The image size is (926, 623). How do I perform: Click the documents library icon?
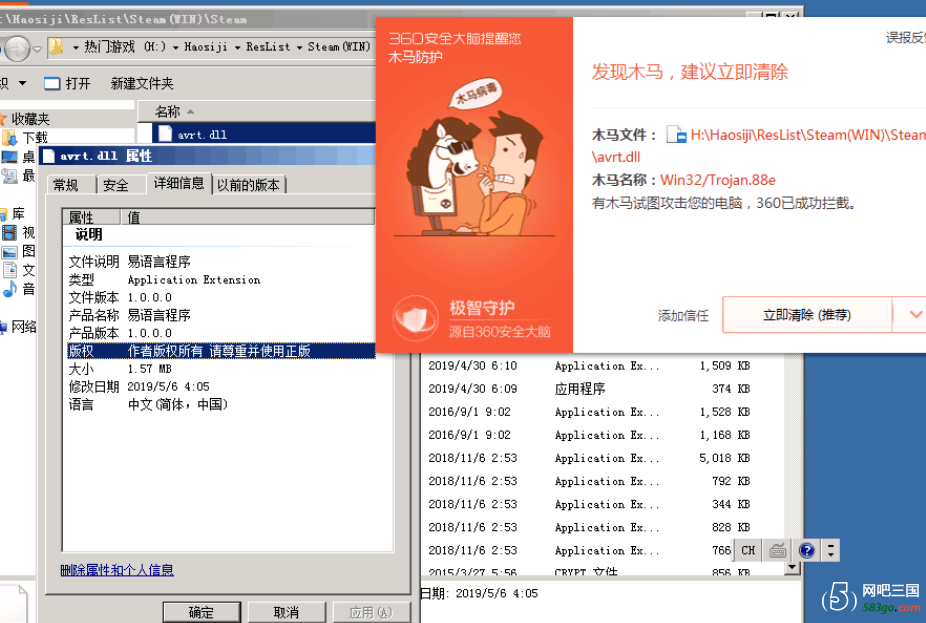[10, 270]
